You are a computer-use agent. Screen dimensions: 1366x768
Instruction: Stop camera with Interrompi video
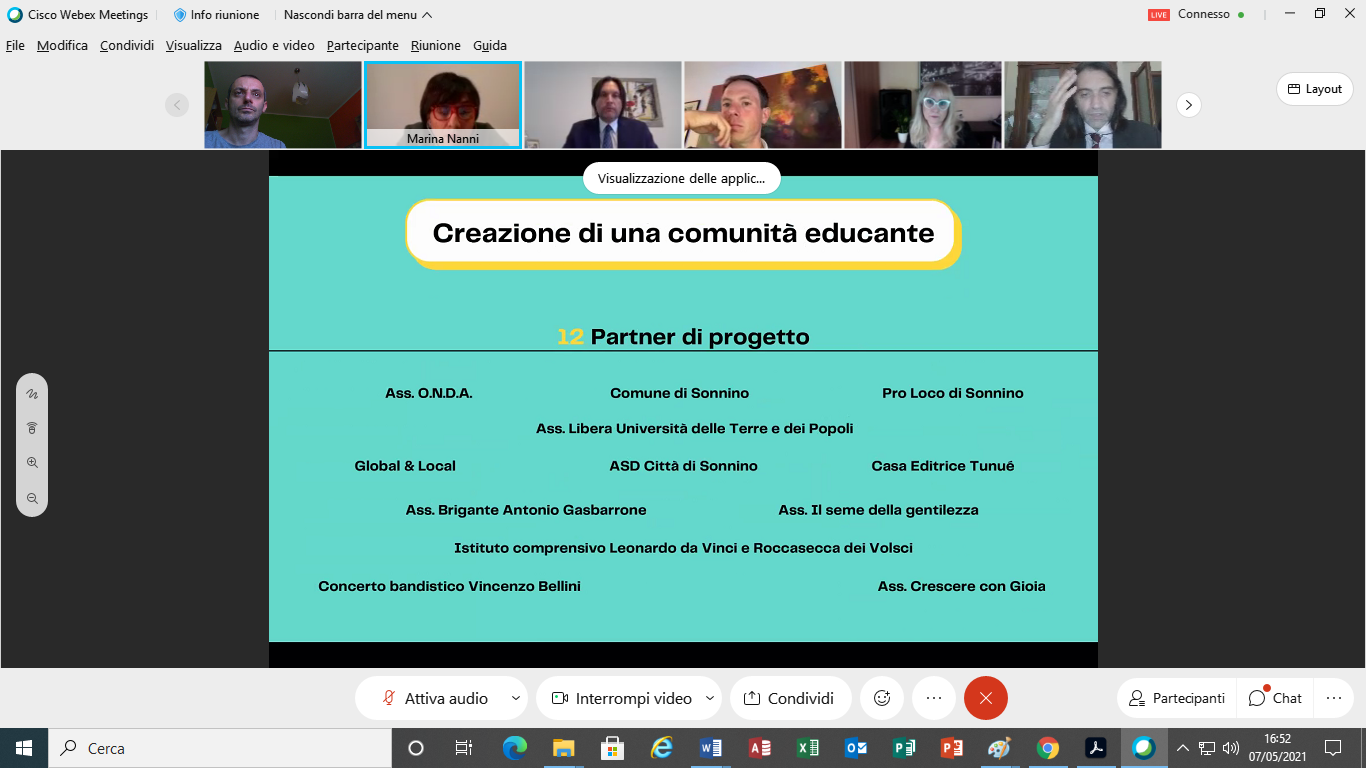[x=622, y=698]
